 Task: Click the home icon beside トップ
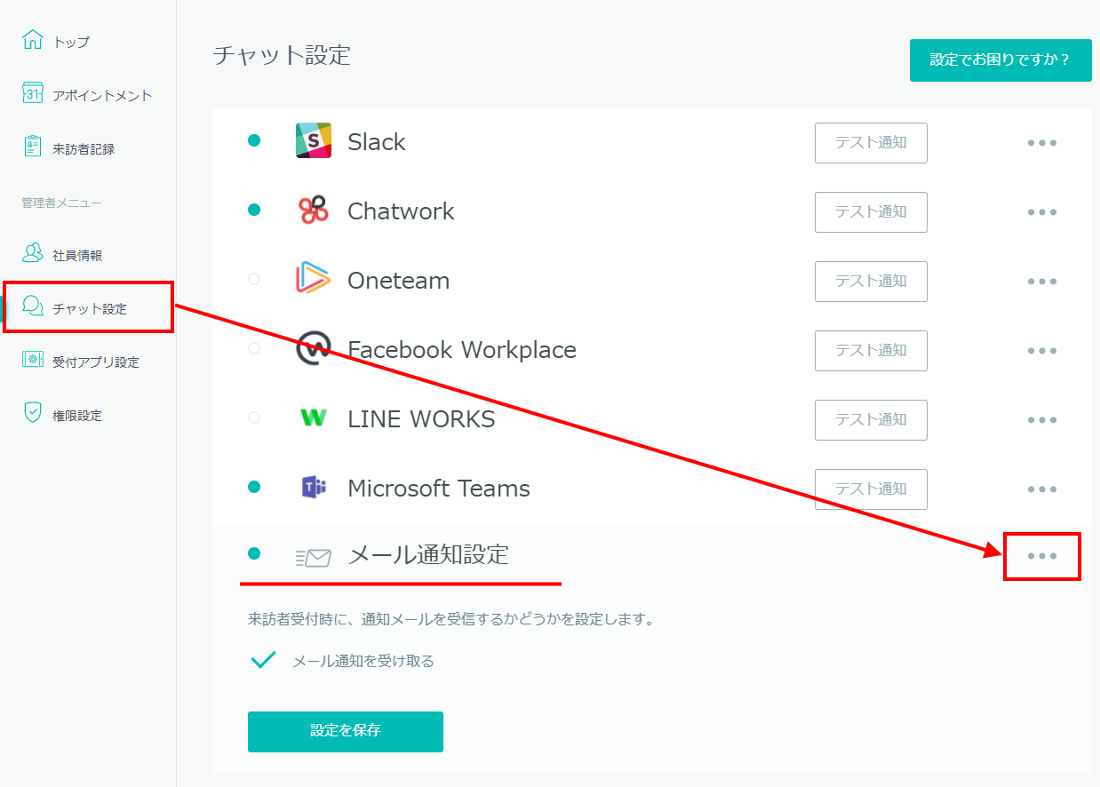(33, 41)
